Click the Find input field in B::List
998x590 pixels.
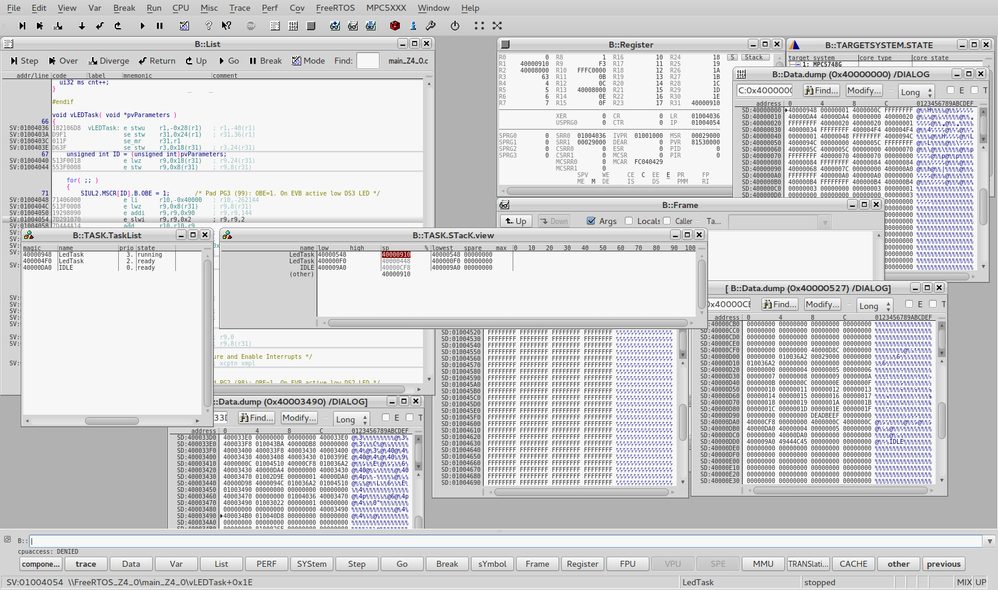click(367, 60)
